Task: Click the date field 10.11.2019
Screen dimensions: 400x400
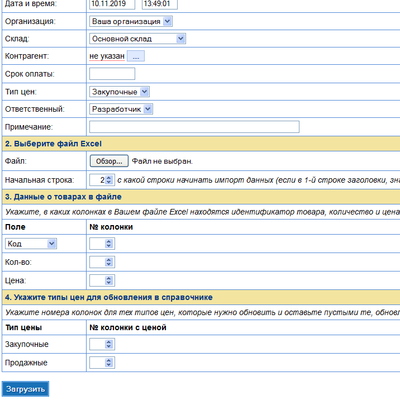Action: 112,4
